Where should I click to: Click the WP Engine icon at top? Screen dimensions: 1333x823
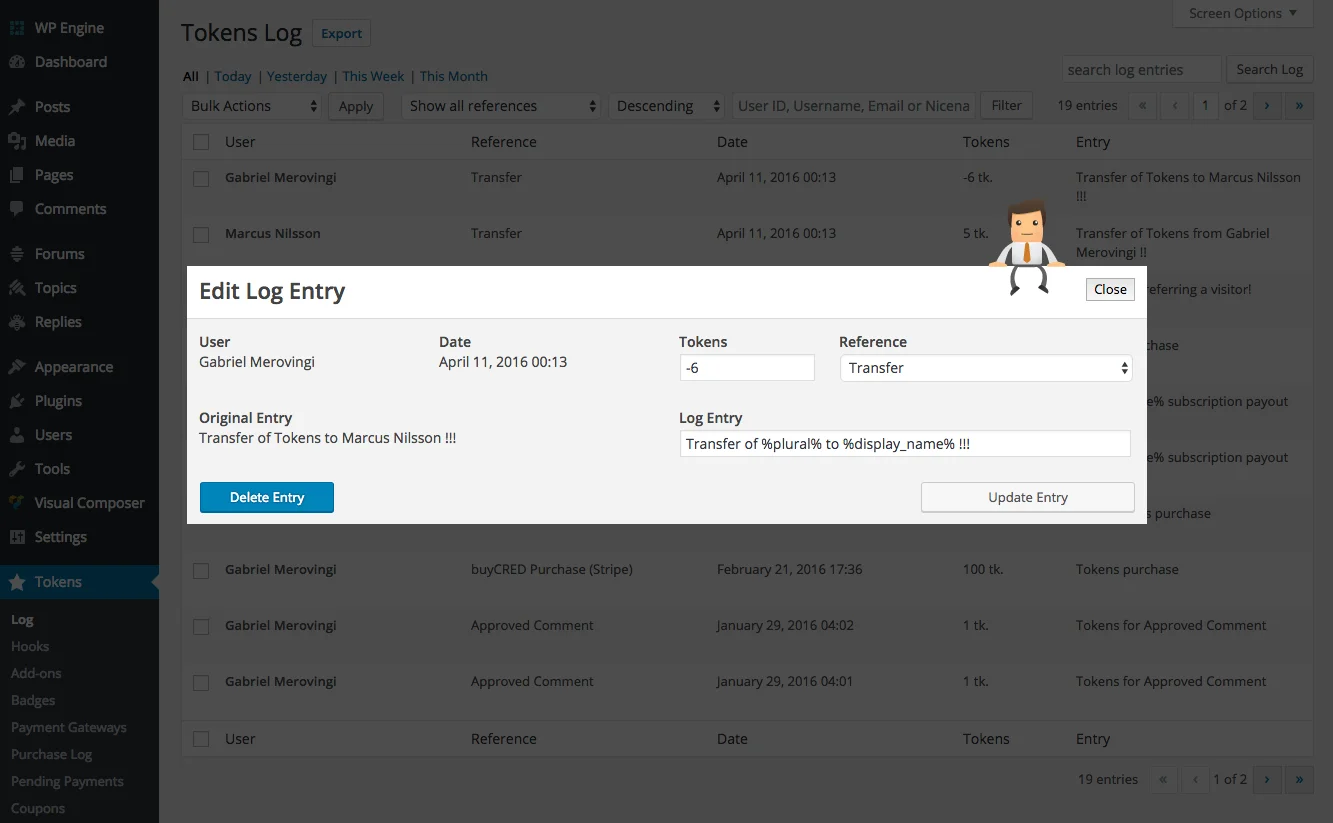pyautogui.click(x=16, y=27)
